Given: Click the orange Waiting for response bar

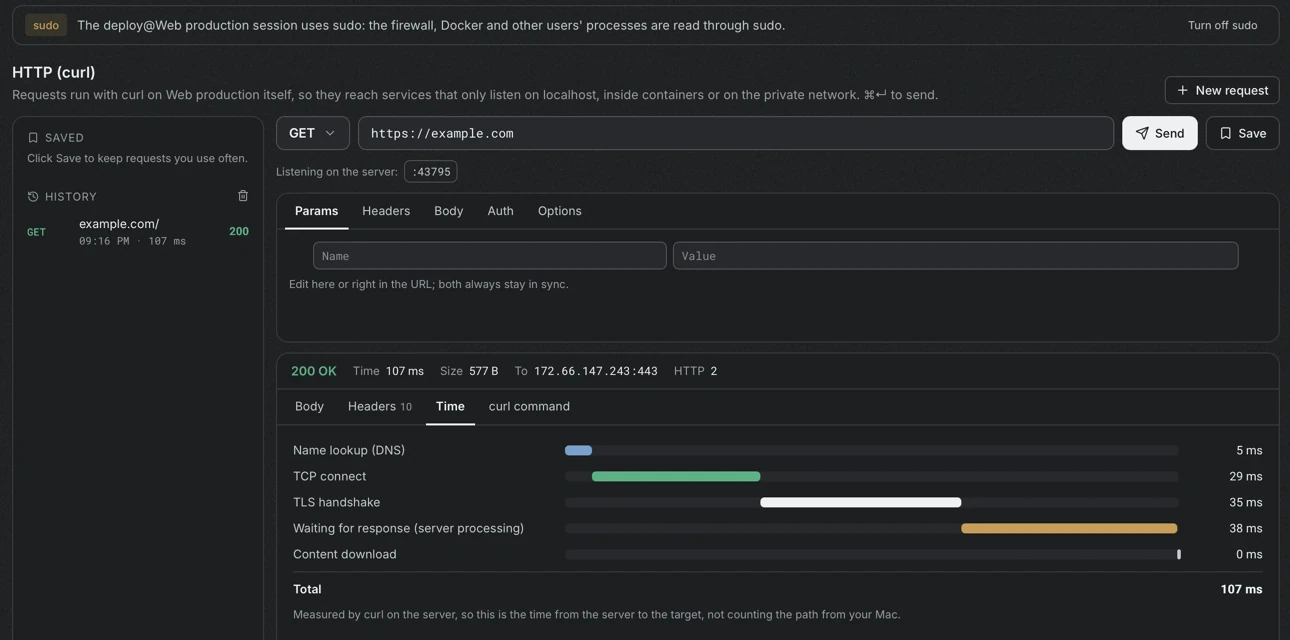Looking at the screenshot, I should tap(1069, 528).
